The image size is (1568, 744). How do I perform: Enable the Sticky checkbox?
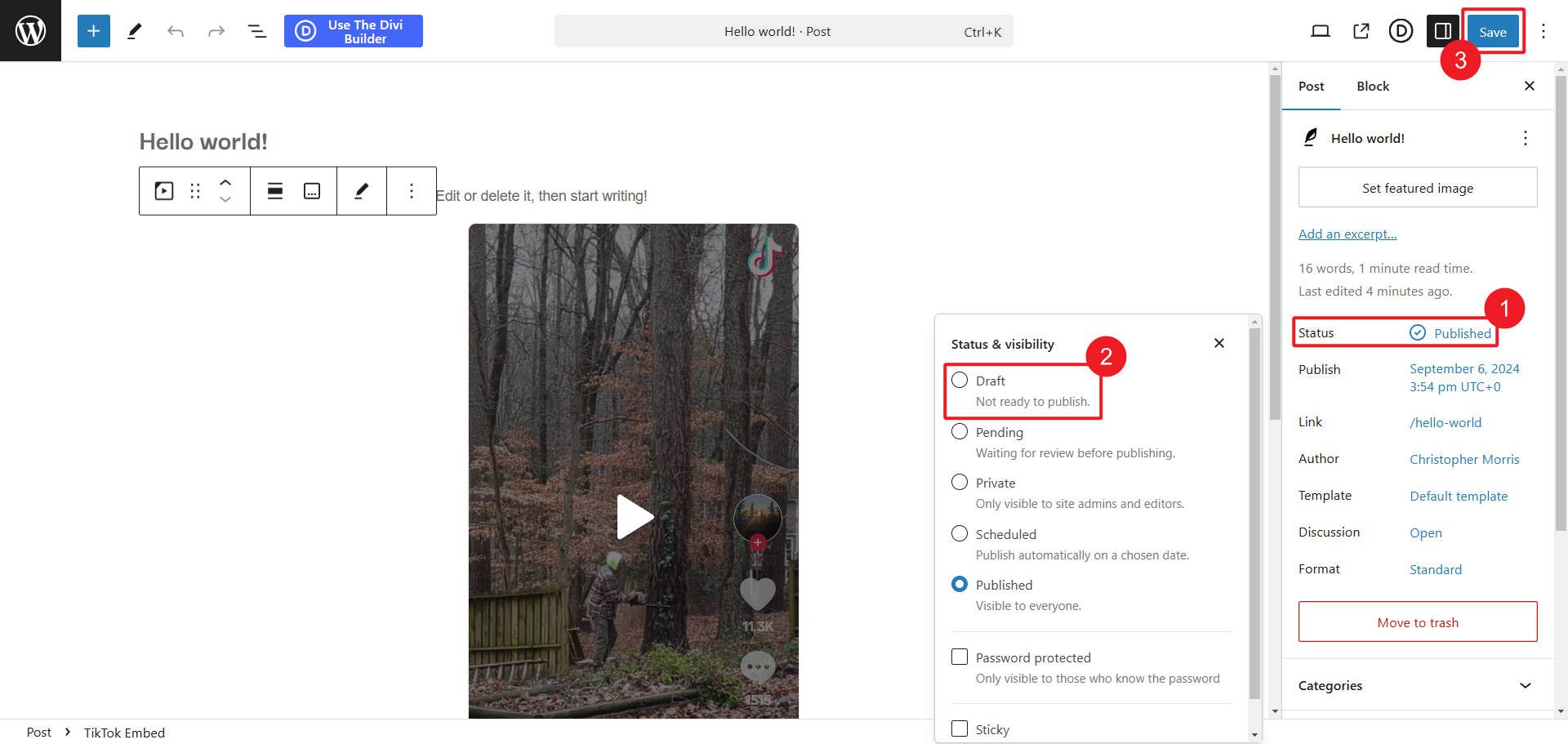click(x=960, y=728)
